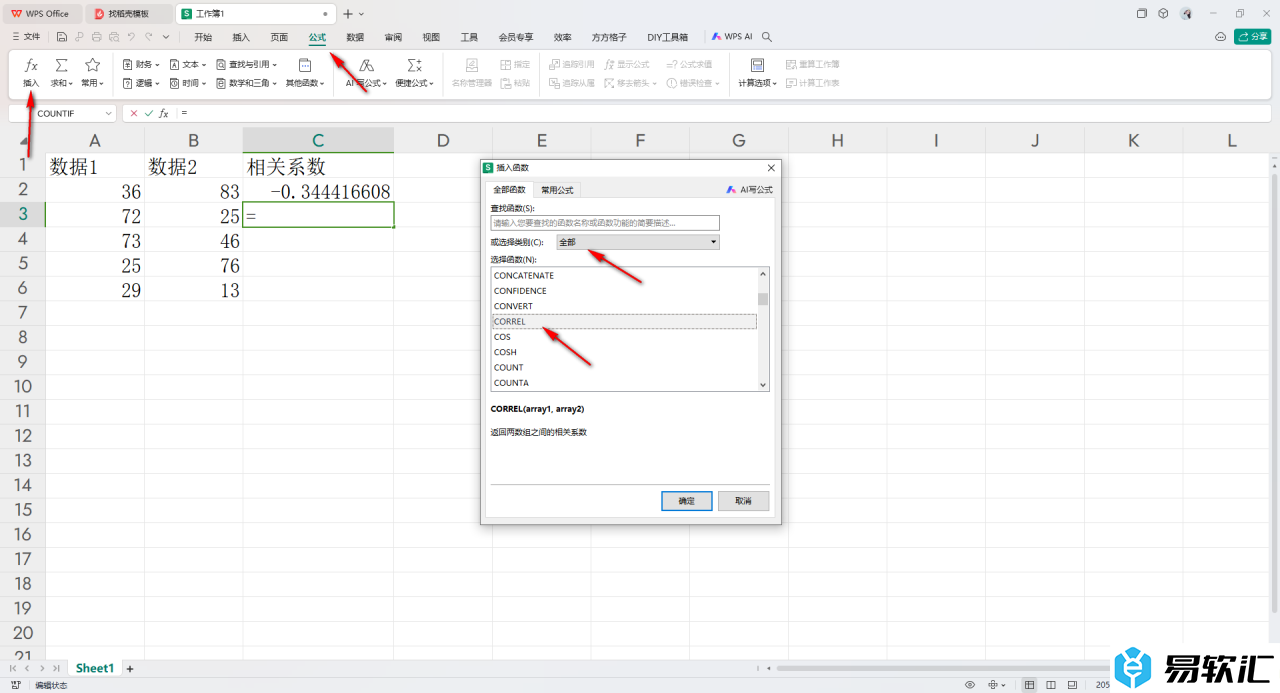Open the 财务 (financial) functions dropdown
Viewport: 1280px width, 693px height.
(x=141, y=64)
